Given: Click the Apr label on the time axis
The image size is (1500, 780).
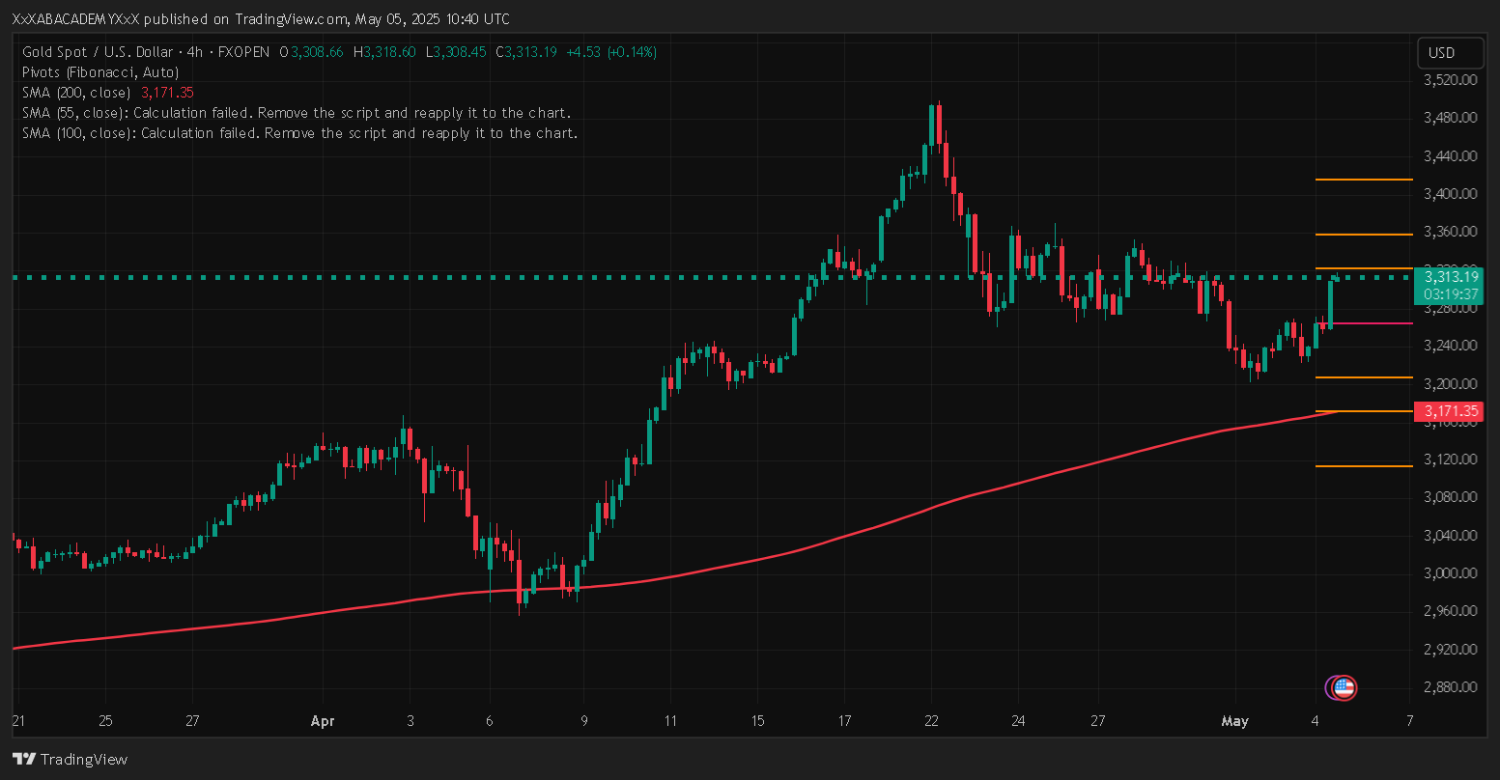Looking at the screenshot, I should tap(322, 720).
